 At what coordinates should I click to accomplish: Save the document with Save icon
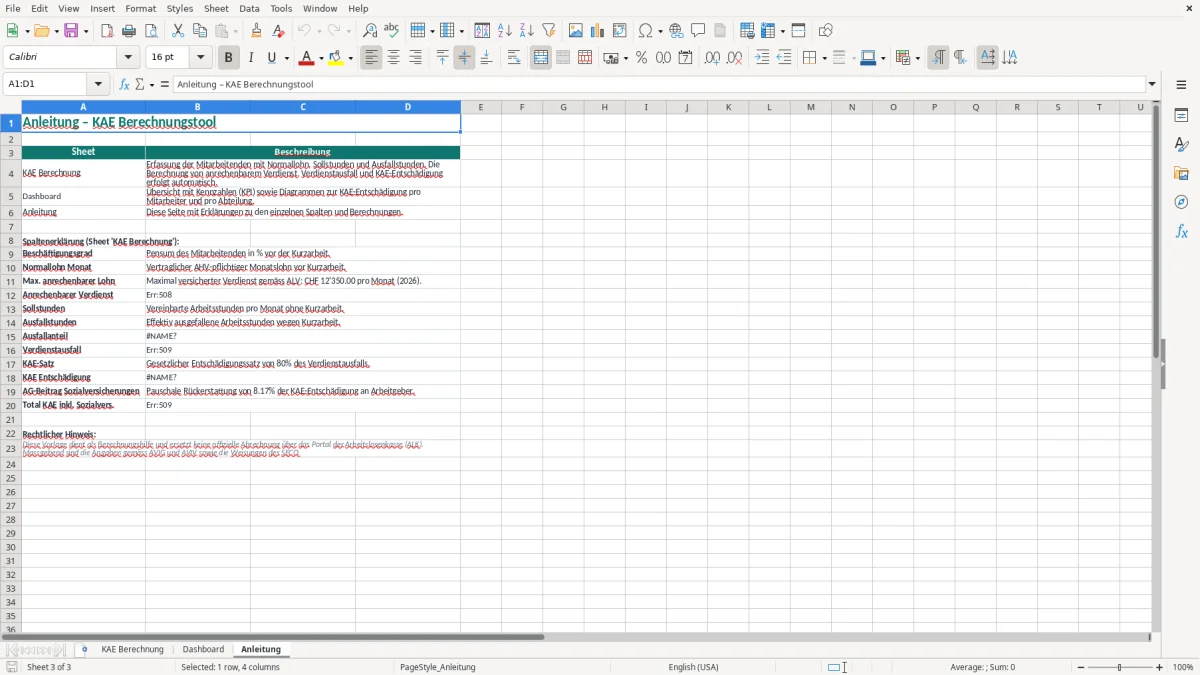point(71,31)
